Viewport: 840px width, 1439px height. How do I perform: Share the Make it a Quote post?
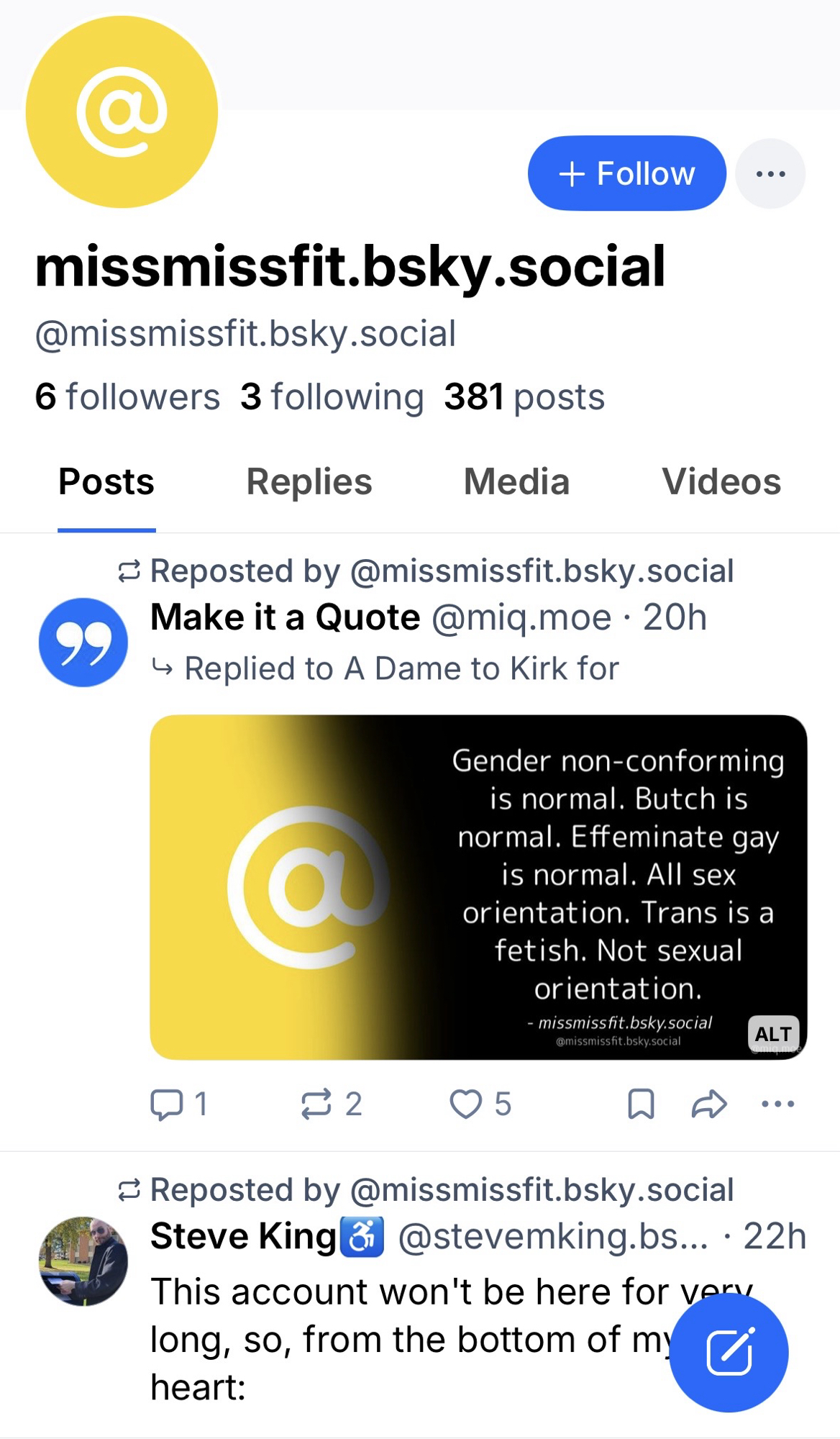pos(709,1104)
